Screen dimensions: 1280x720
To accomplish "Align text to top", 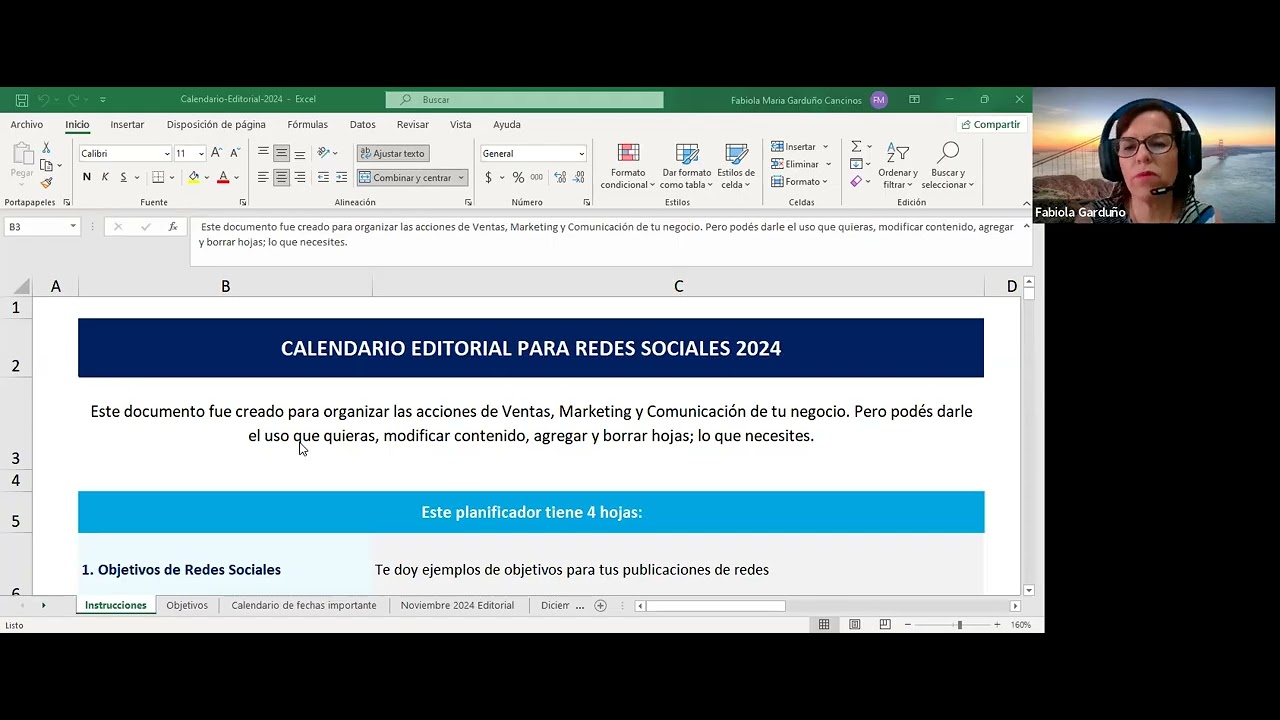I will pyautogui.click(x=263, y=153).
